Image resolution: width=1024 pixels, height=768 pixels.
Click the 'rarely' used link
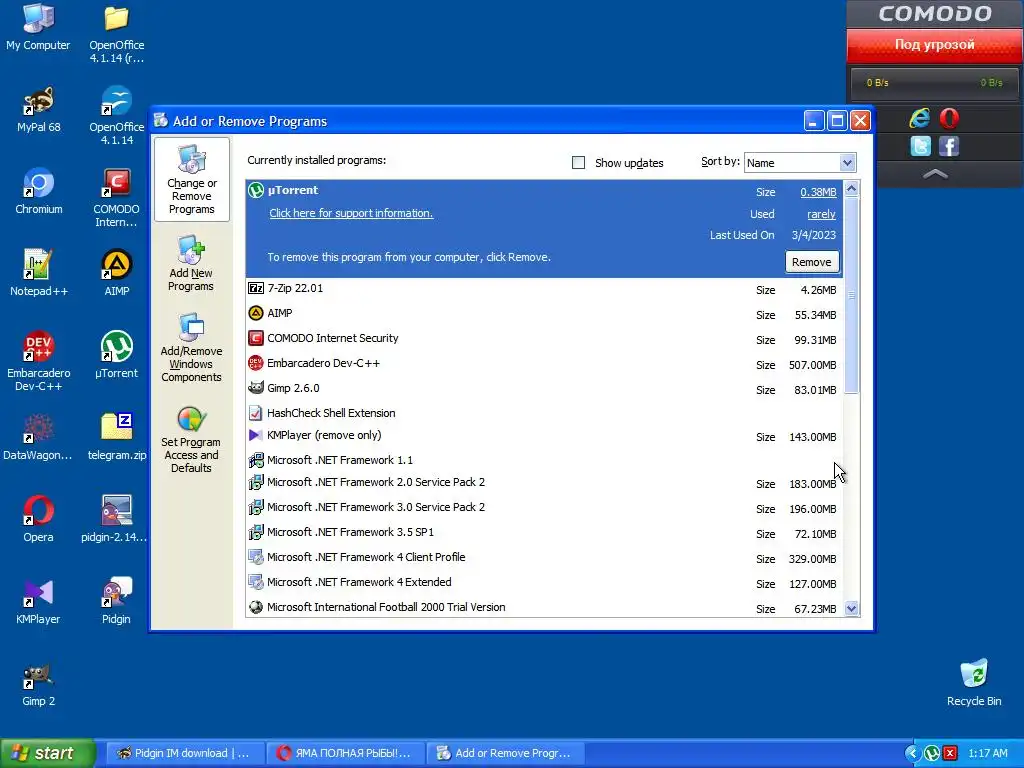coord(821,214)
